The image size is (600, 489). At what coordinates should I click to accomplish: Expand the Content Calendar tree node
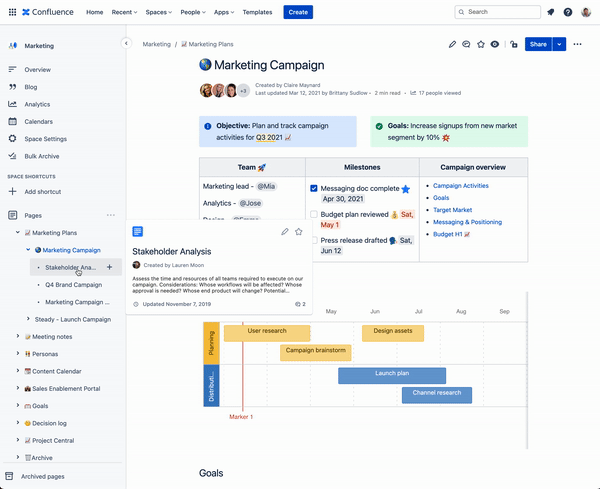point(18,370)
